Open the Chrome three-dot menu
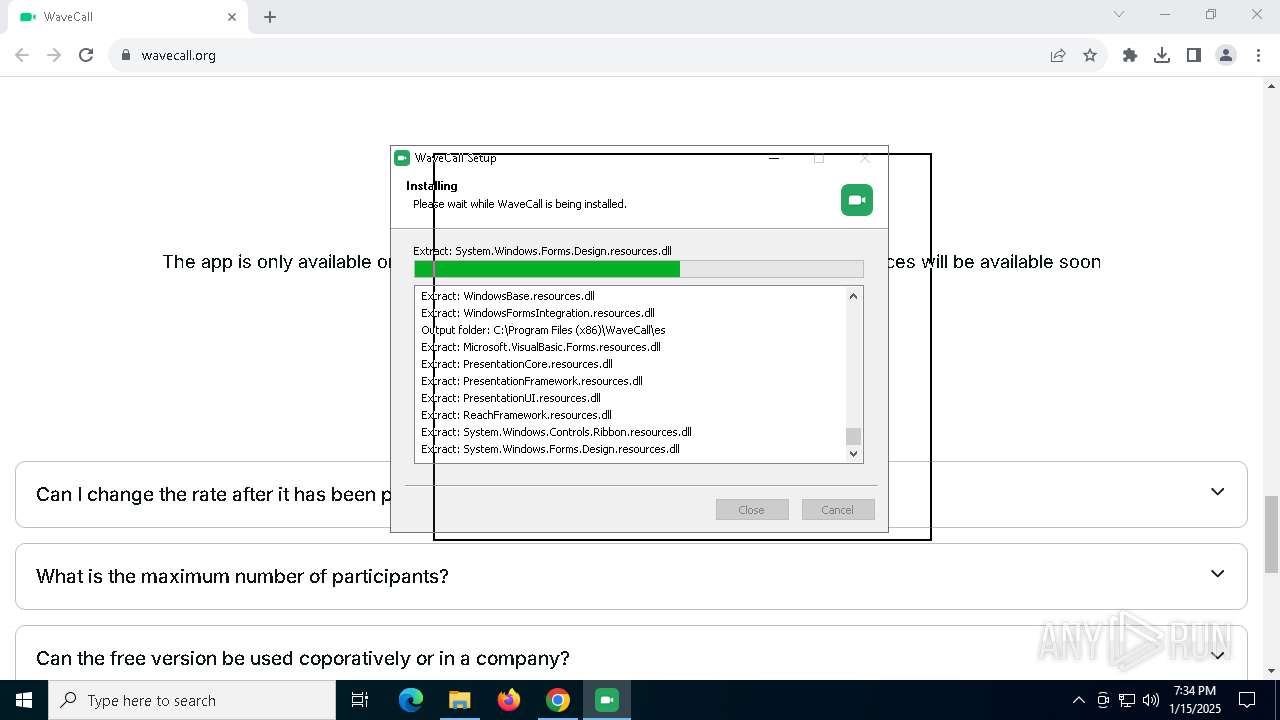 tap(1258, 55)
